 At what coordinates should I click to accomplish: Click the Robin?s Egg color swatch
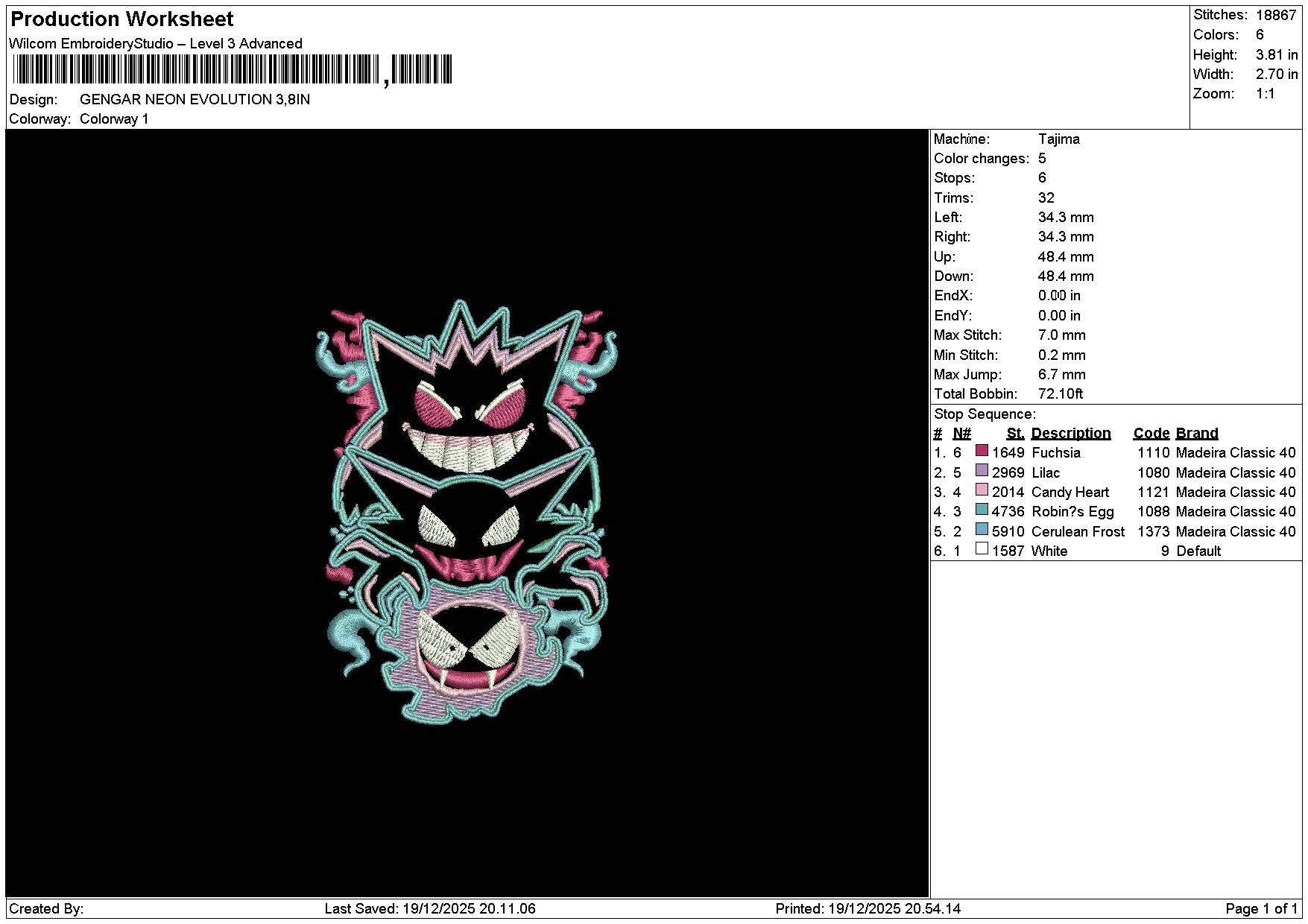(x=982, y=510)
